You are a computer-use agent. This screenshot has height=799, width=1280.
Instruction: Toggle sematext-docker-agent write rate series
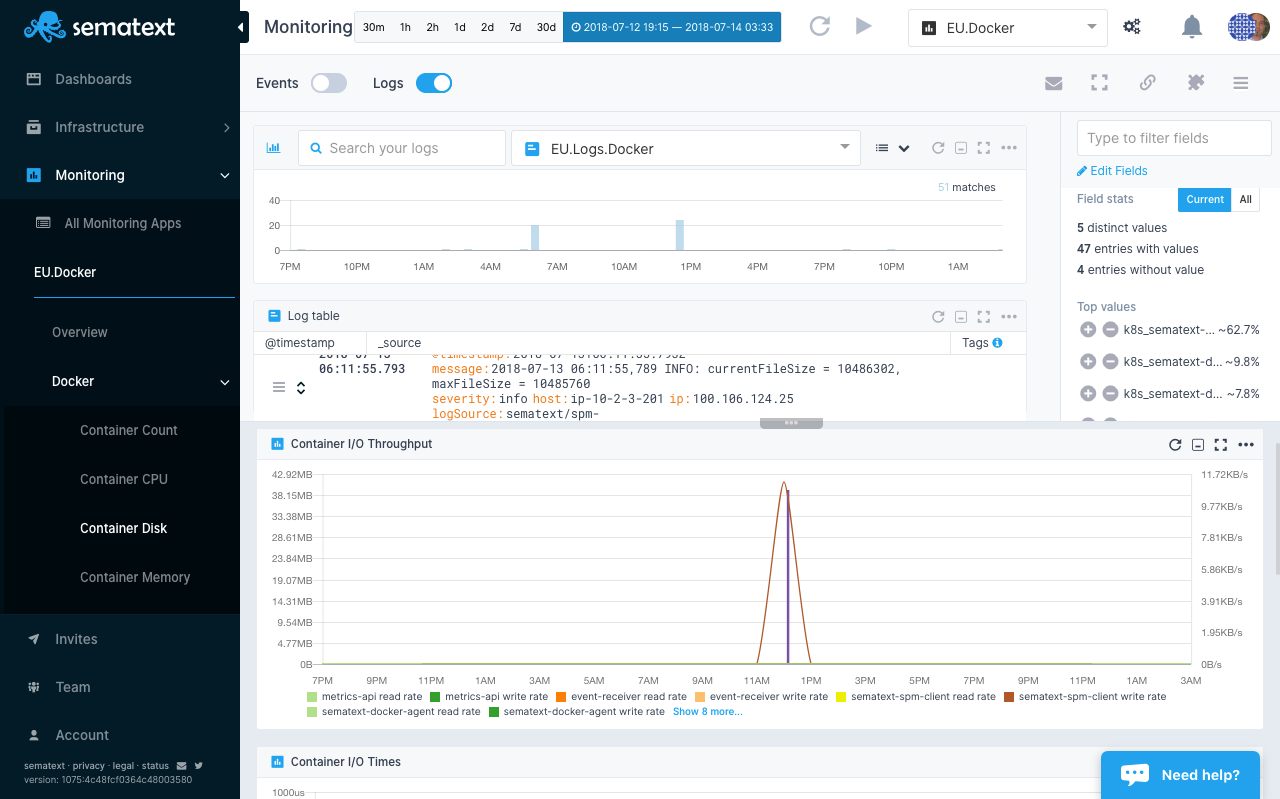(577, 712)
